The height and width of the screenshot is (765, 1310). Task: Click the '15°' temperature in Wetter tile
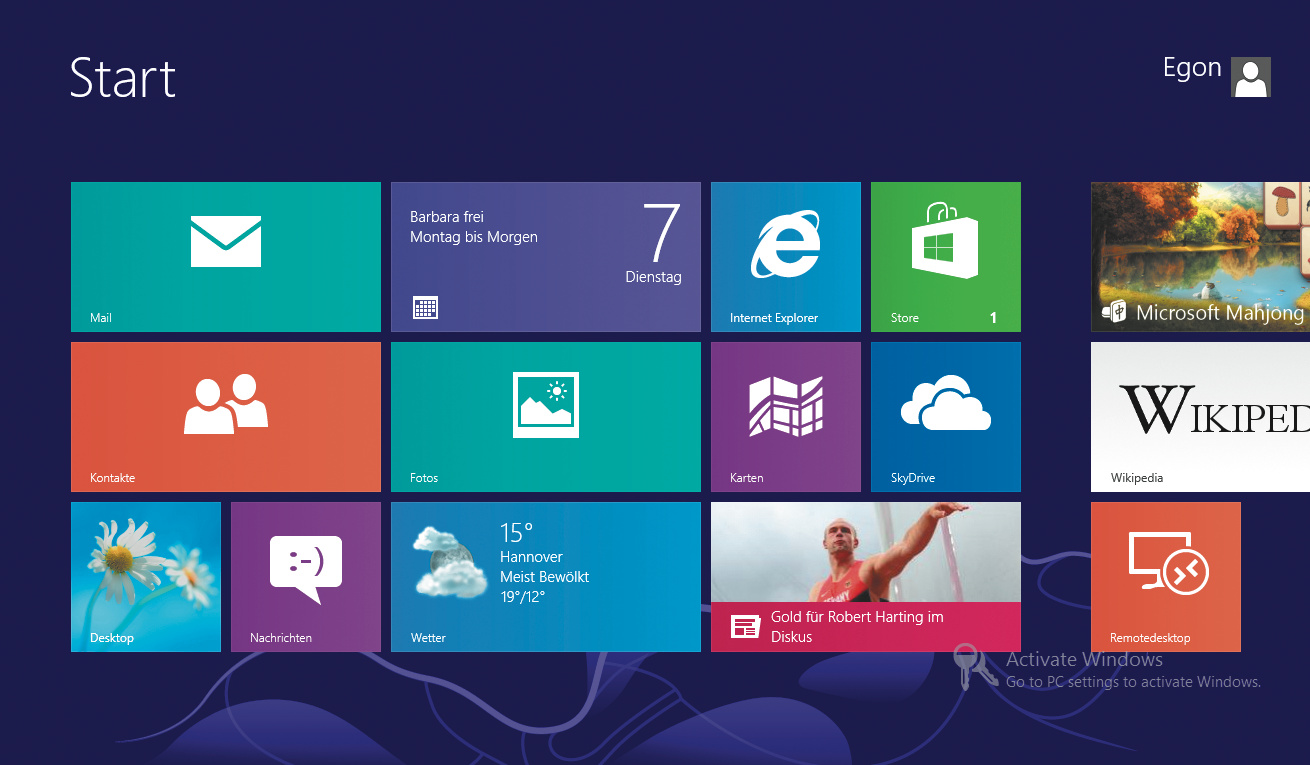pyautogui.click(x=517, y=532)
